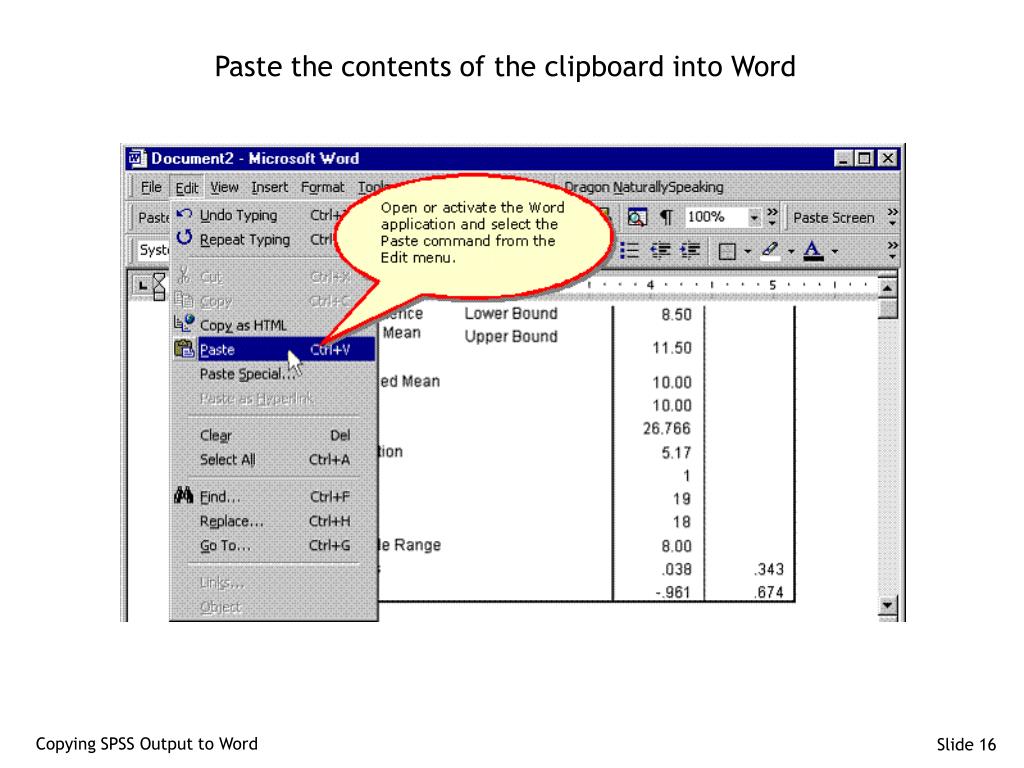The height and width of the screenshot is (768, 1024).
Task: Open the zoom percentage dropdown arrow
Action: pos(754,217)
